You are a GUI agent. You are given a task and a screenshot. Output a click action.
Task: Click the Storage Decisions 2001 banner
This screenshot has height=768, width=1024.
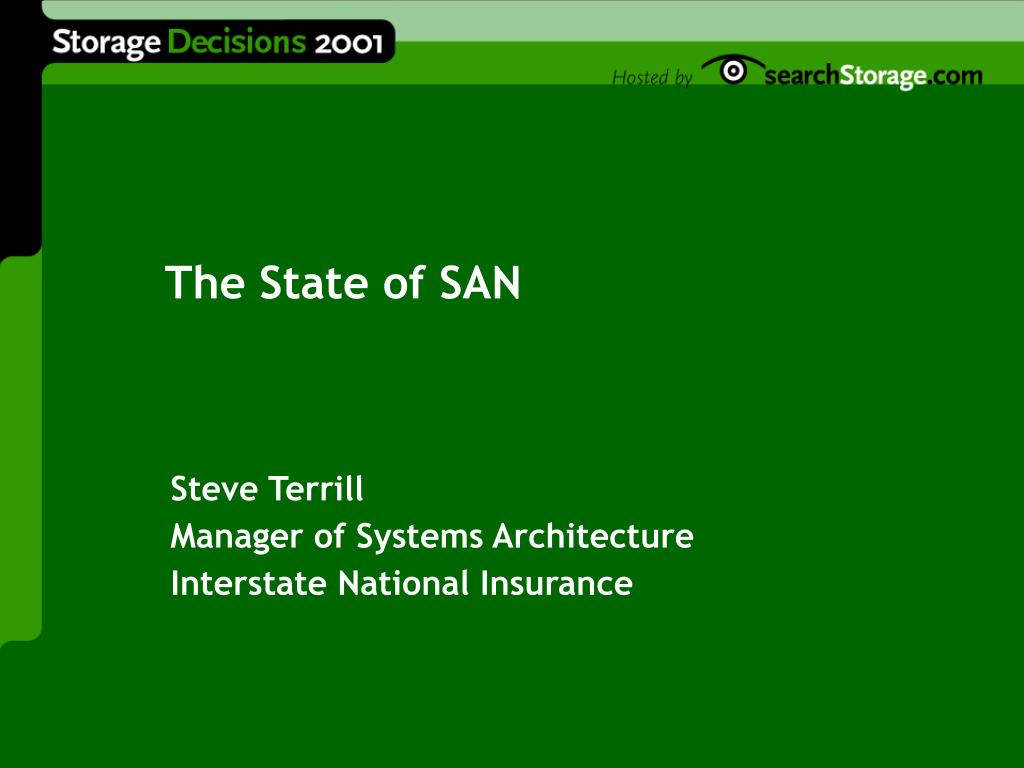(x=218, y=42)
